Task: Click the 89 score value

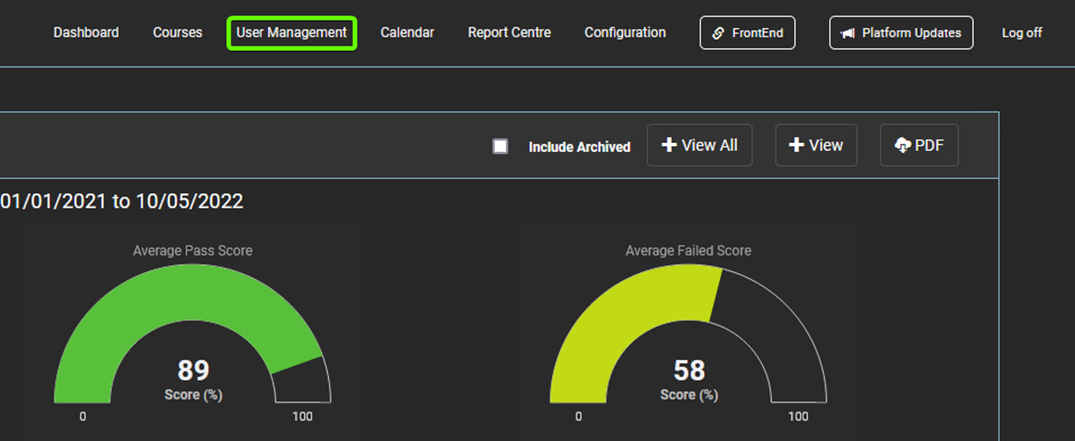Action: 193,370
